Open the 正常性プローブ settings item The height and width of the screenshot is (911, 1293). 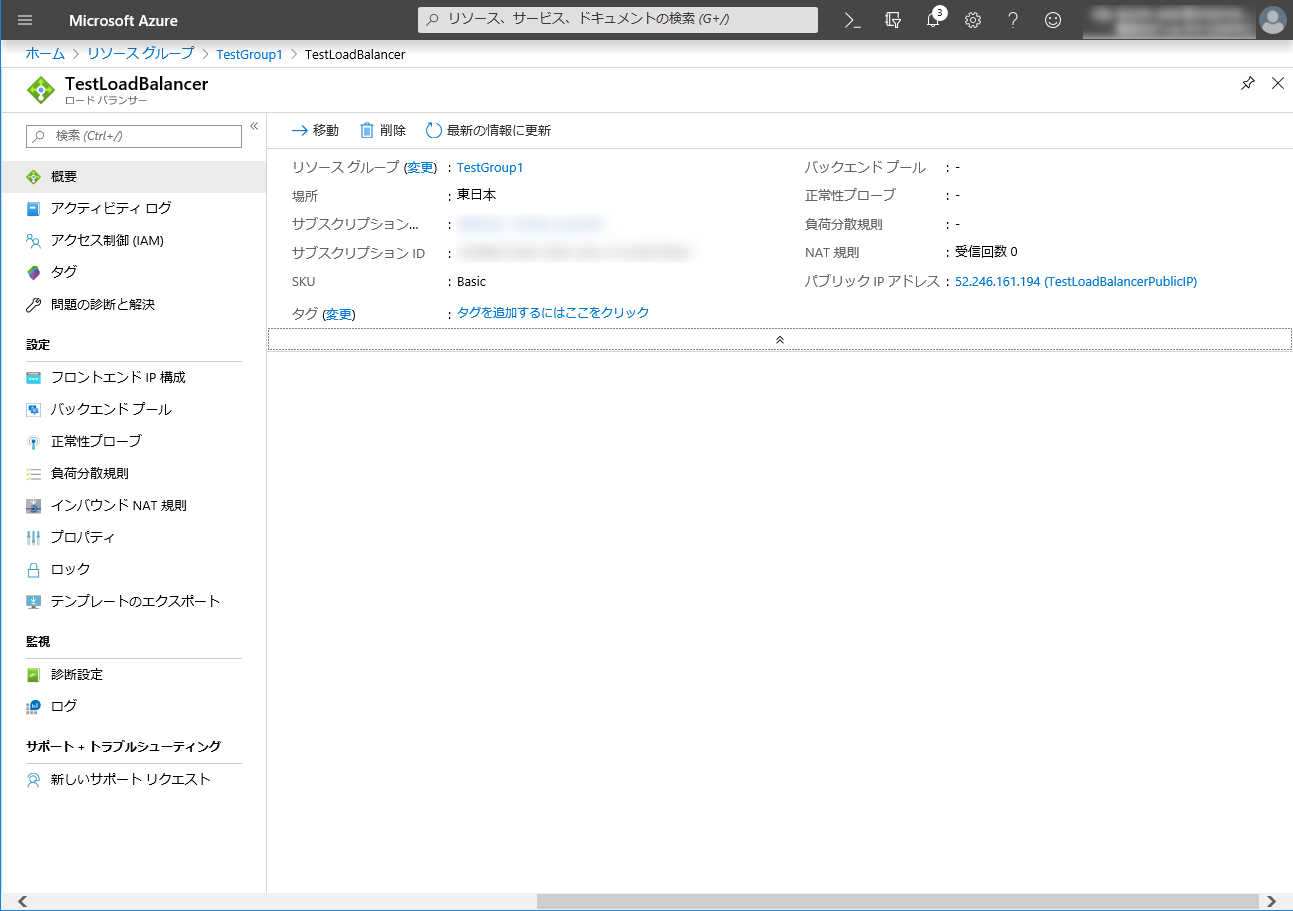click(96, 441)
